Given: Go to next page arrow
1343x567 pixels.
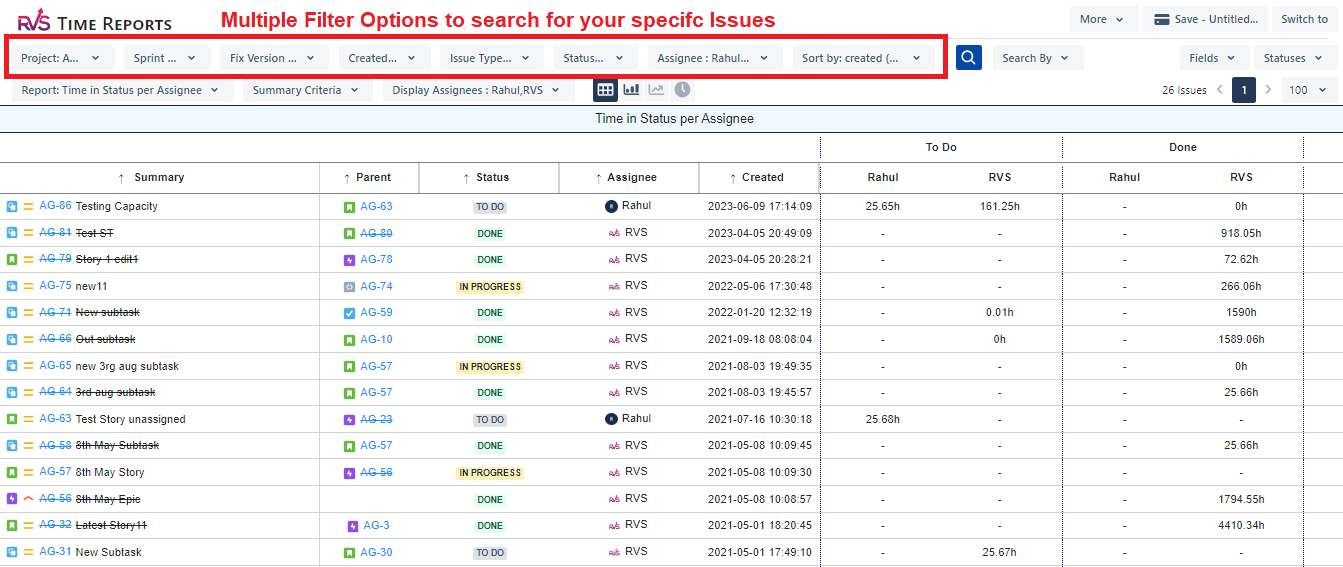Looking at the screenshot, I should [x=1268, y=90].
